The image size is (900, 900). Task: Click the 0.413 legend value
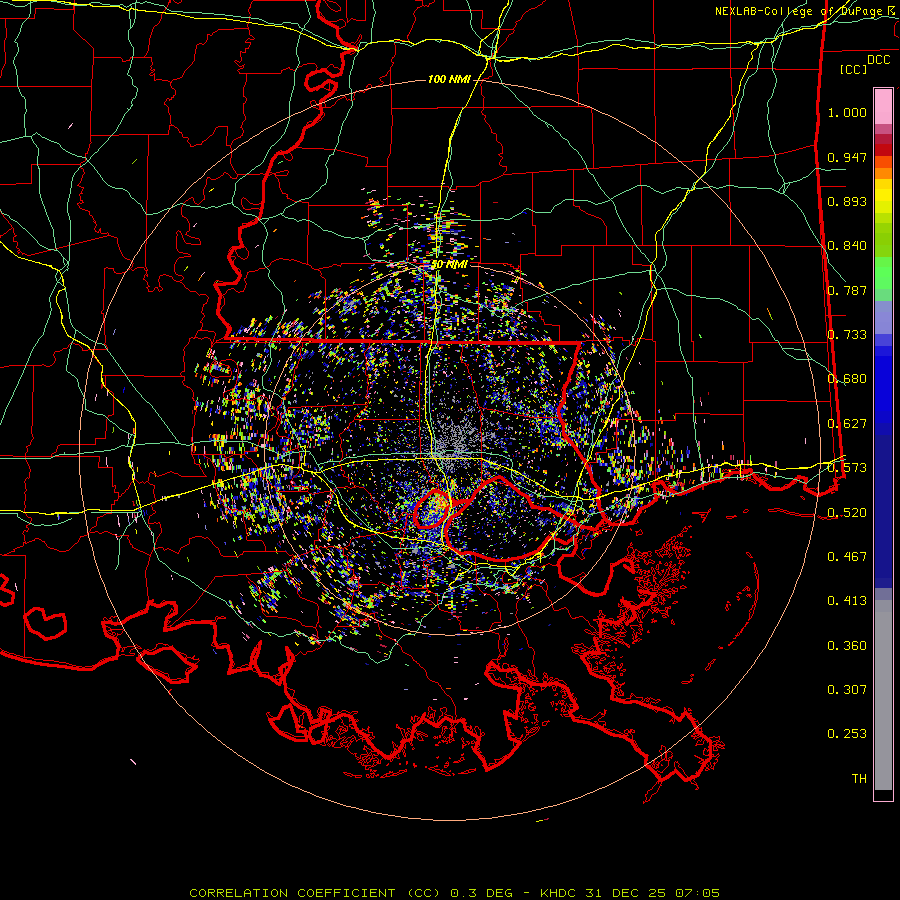[847, 601]
